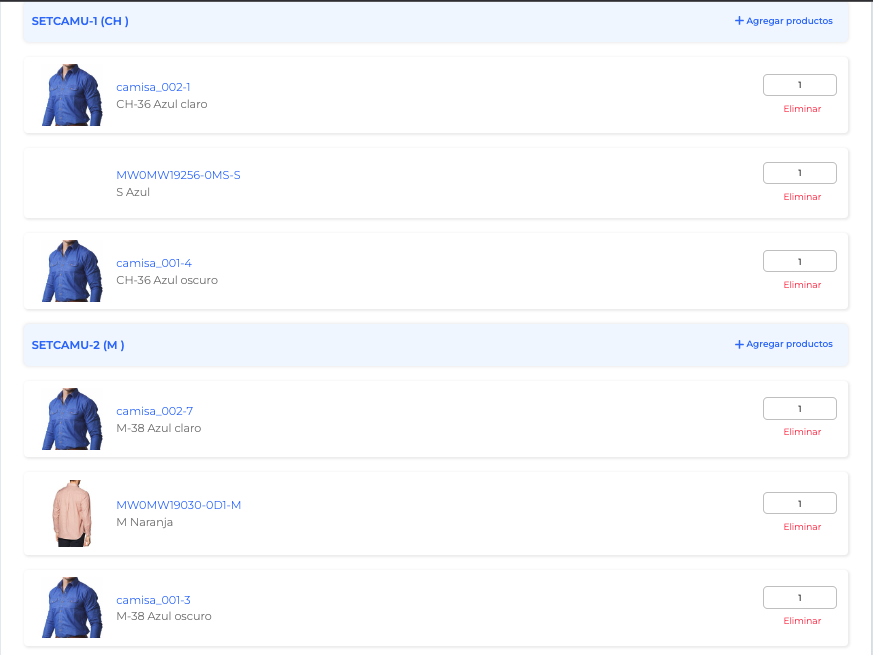Click quantity field for camisa_002-1
The image size is (873, 655).
point(800,85)
